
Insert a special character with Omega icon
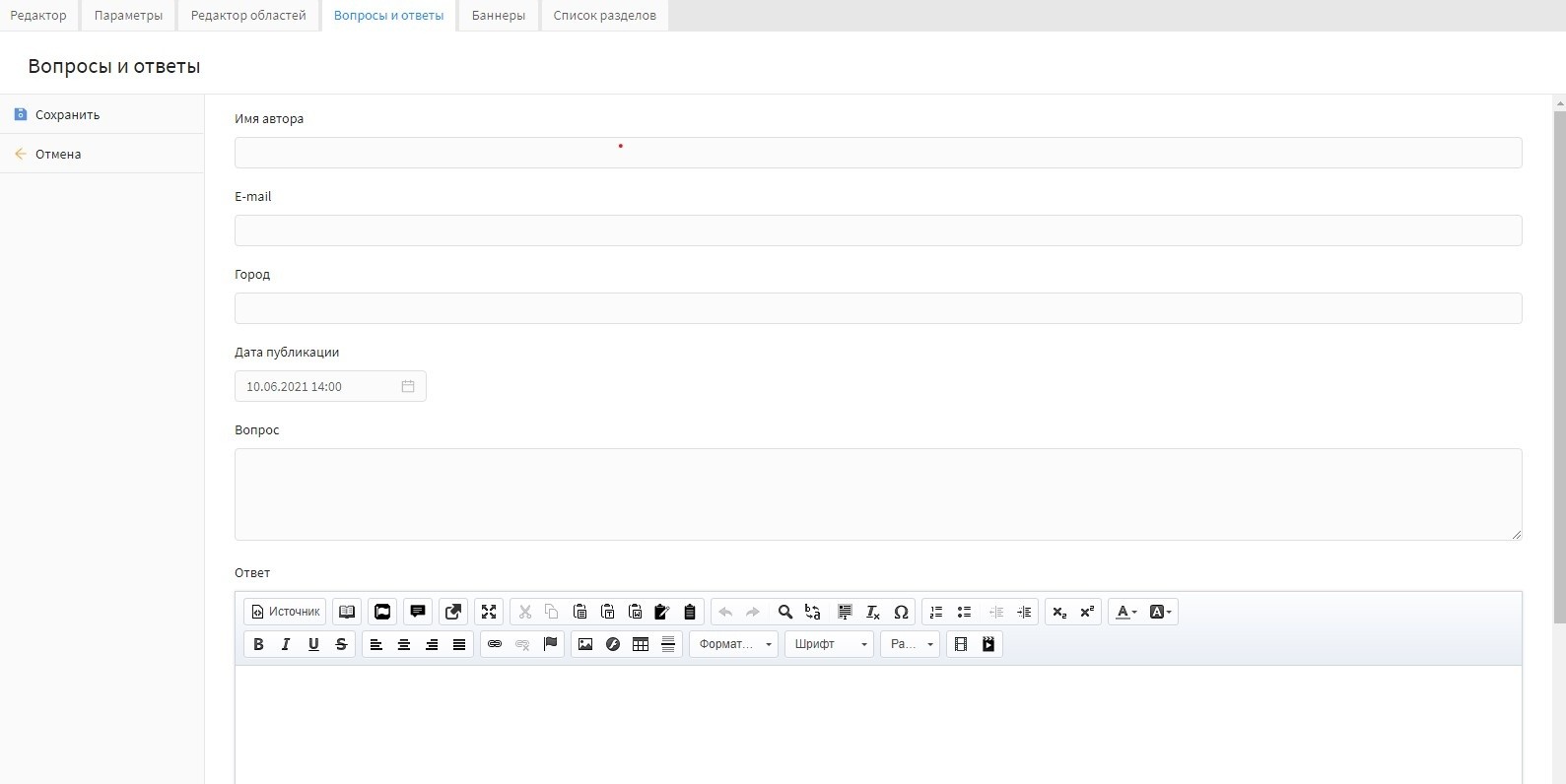pos(901,612)
